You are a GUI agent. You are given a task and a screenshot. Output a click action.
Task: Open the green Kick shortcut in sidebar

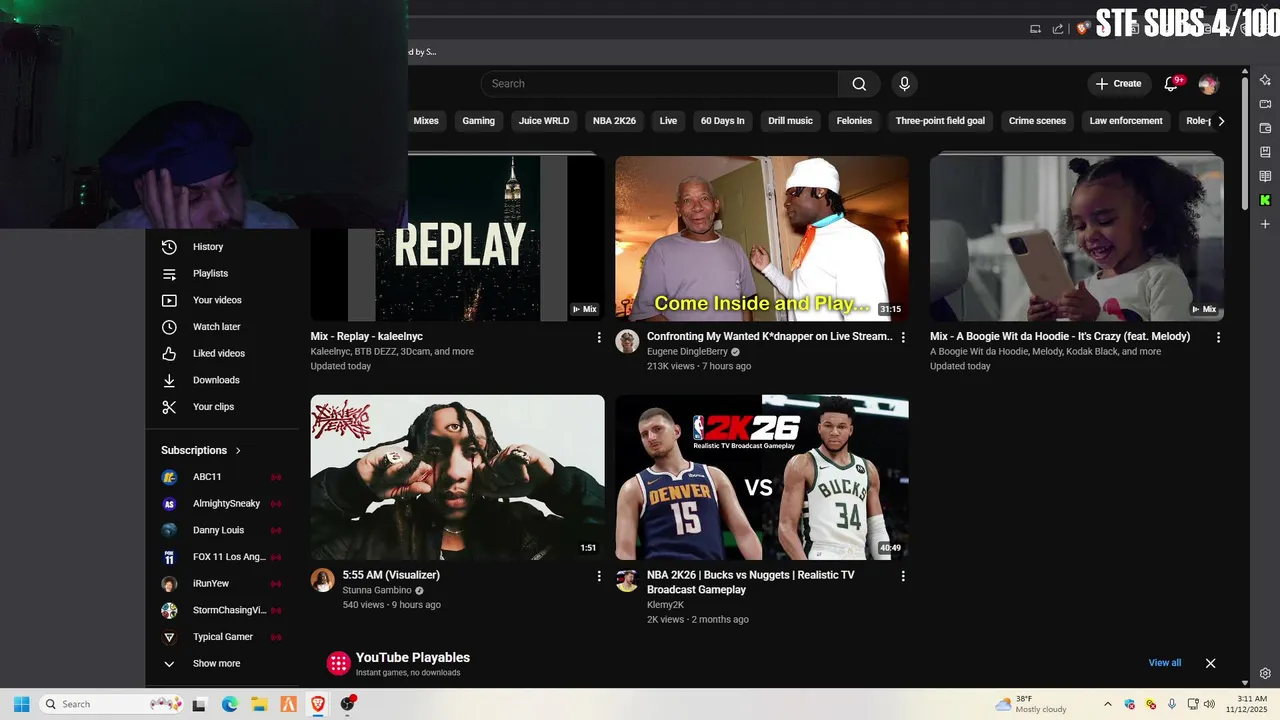pyautogui.click(x=1265, y=200)
